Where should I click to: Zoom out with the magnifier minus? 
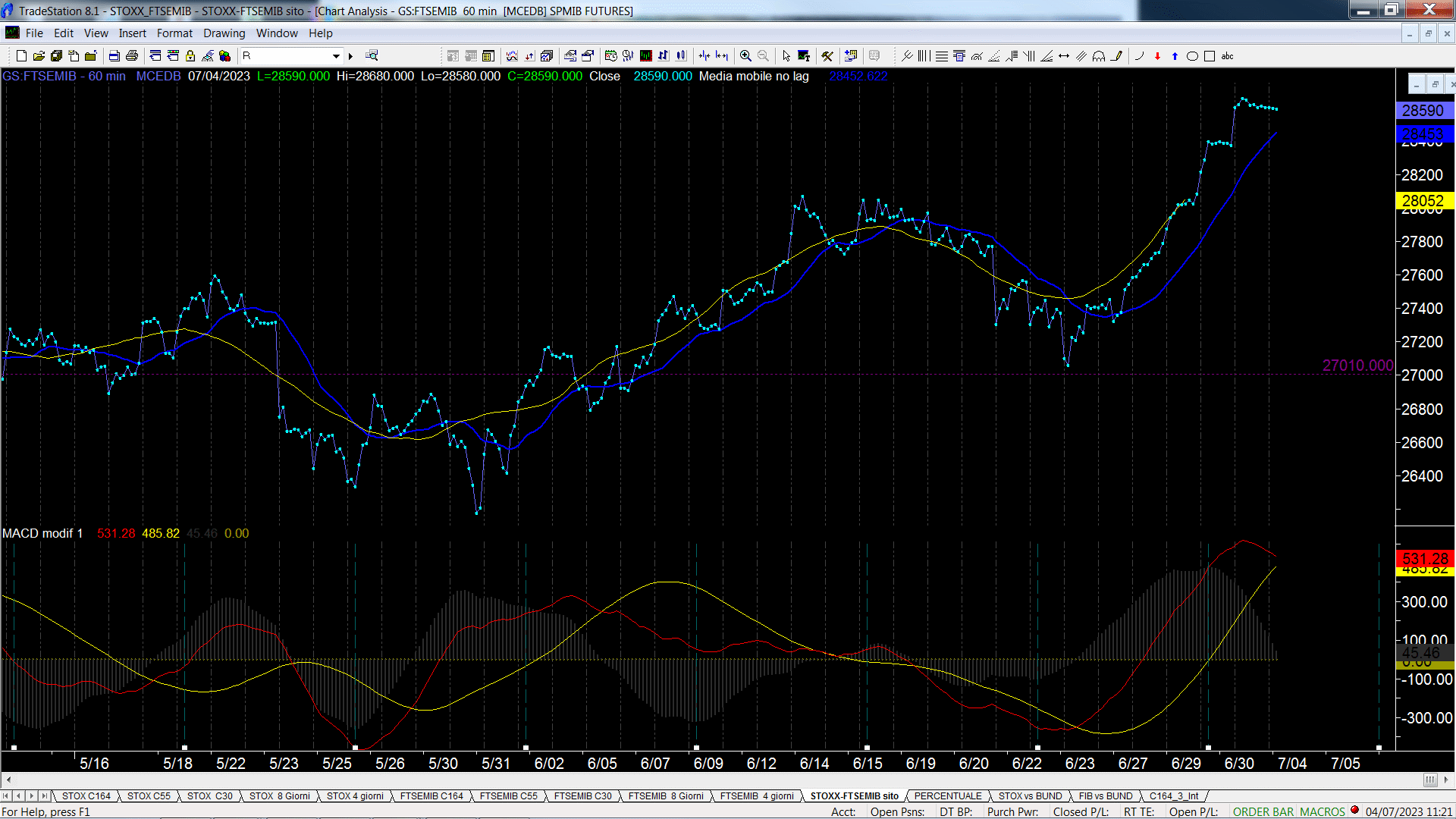point(763,56)
